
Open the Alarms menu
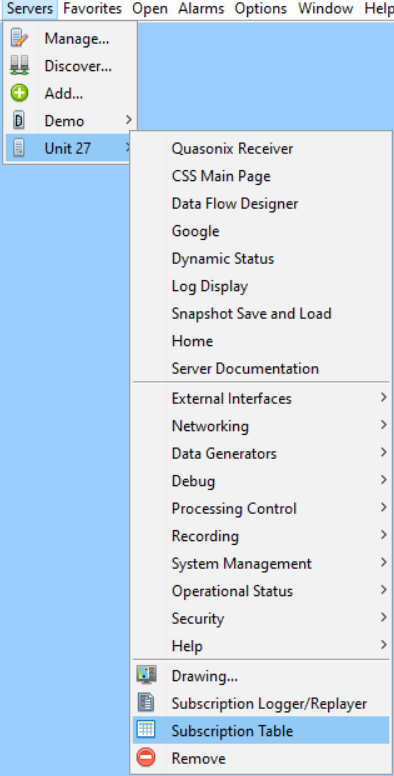pos(201,8)
